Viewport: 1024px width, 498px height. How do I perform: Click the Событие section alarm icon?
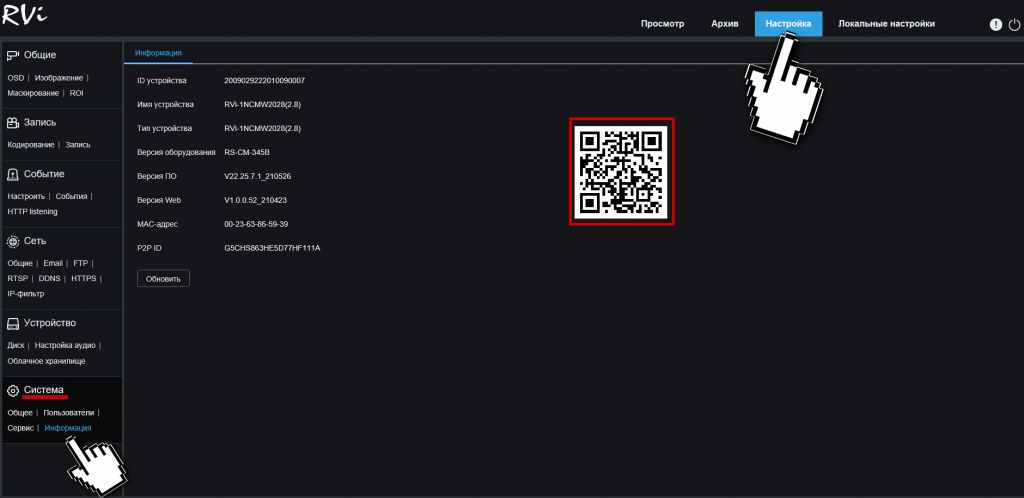[x=13, y=174]
